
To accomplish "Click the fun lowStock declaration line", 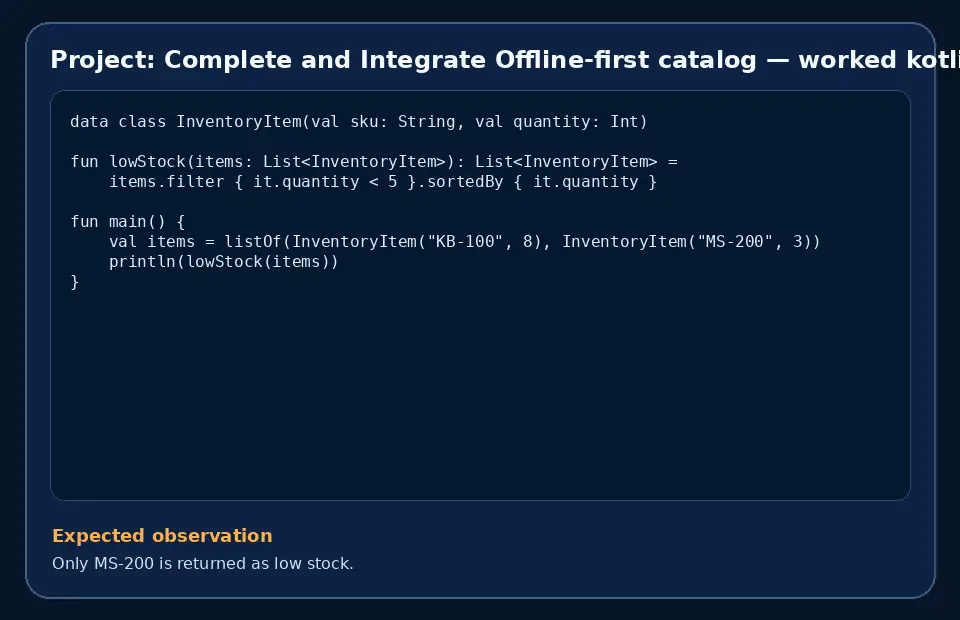I will pos(374,162).
